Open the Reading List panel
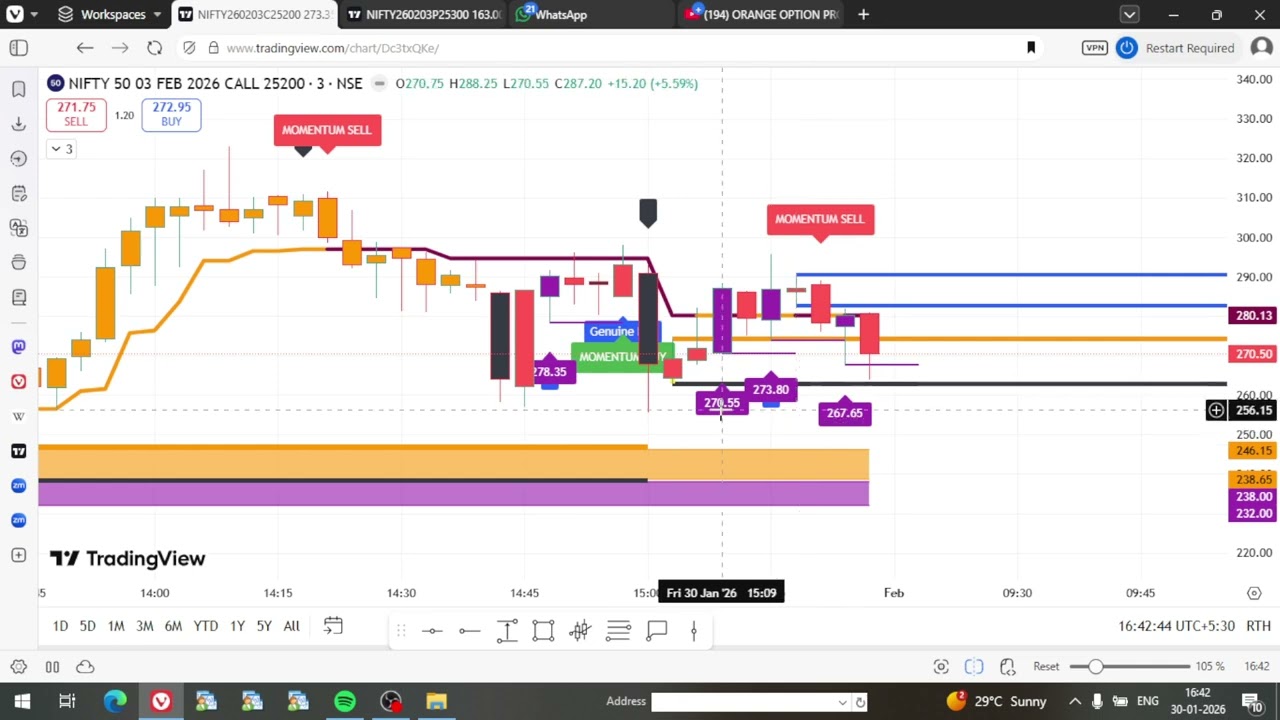The image size is (1280, 720). [18, 297]
